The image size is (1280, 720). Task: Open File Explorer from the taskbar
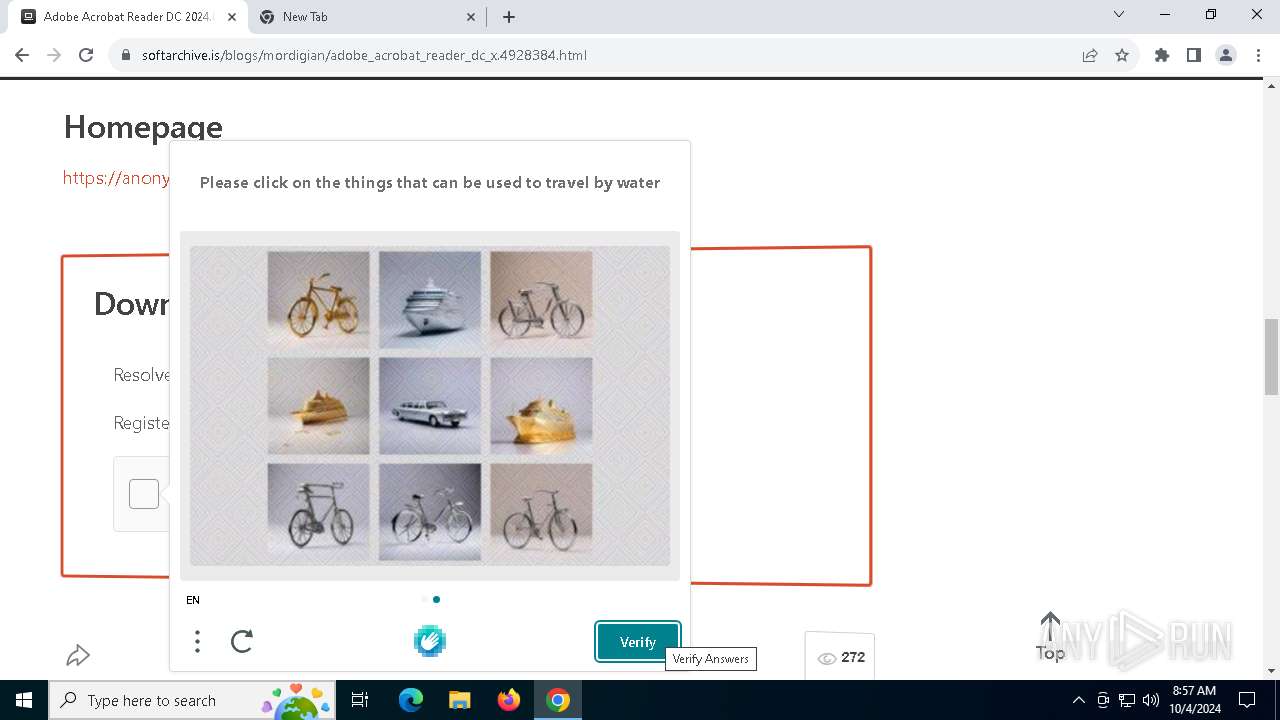(x=459, y=700)
